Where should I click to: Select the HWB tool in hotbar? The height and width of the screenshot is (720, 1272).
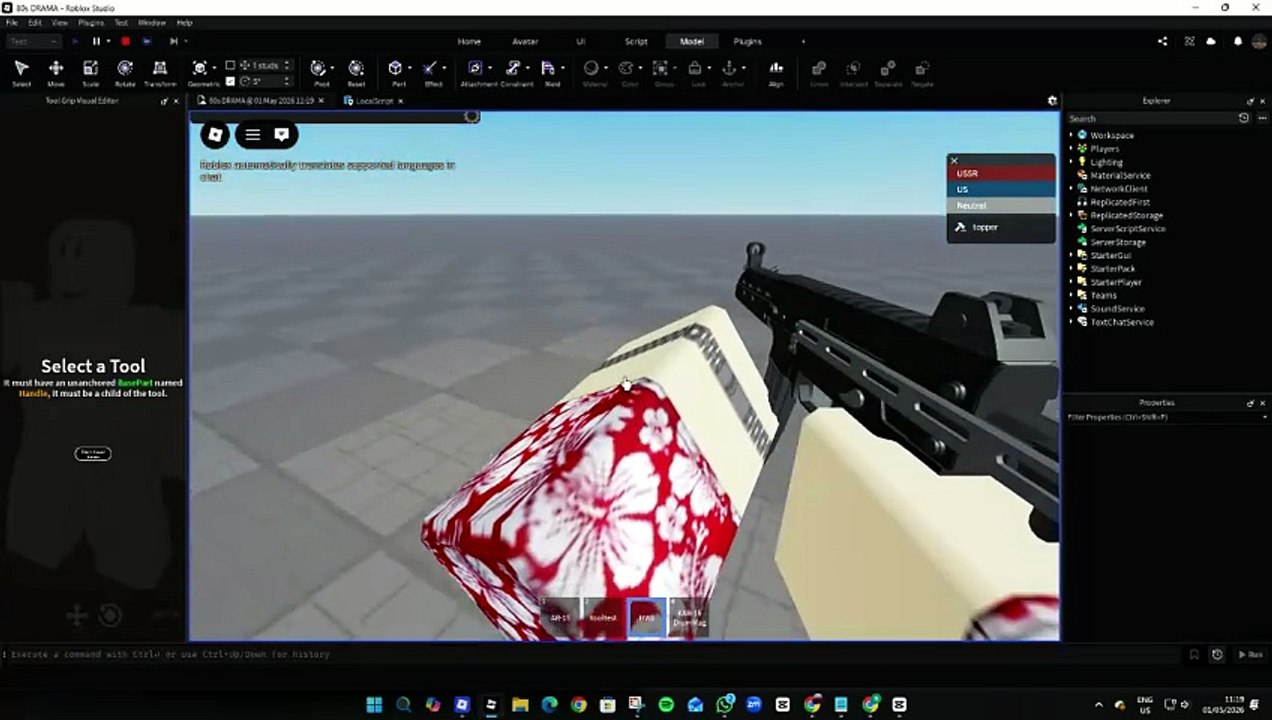coord(647,617)
